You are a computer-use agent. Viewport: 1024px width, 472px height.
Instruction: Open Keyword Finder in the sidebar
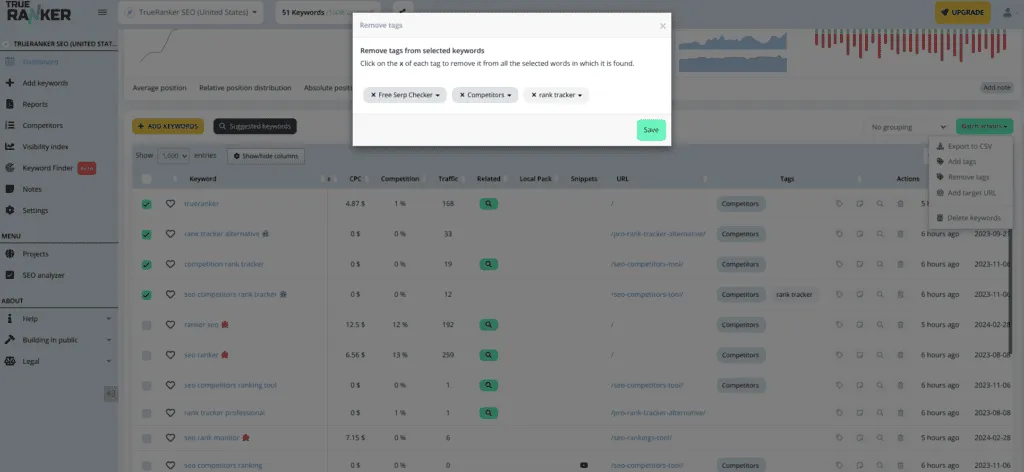coord(48,168)
